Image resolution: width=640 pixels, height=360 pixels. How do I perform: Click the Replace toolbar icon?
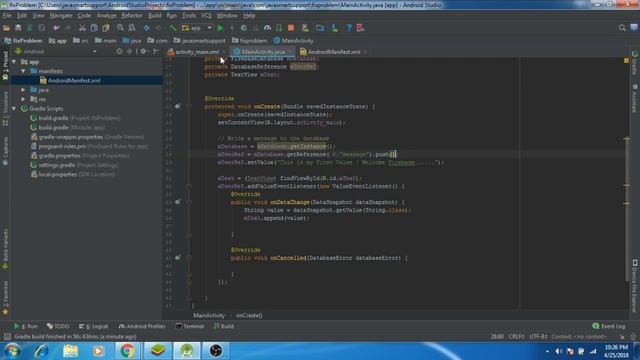point(132,28)
